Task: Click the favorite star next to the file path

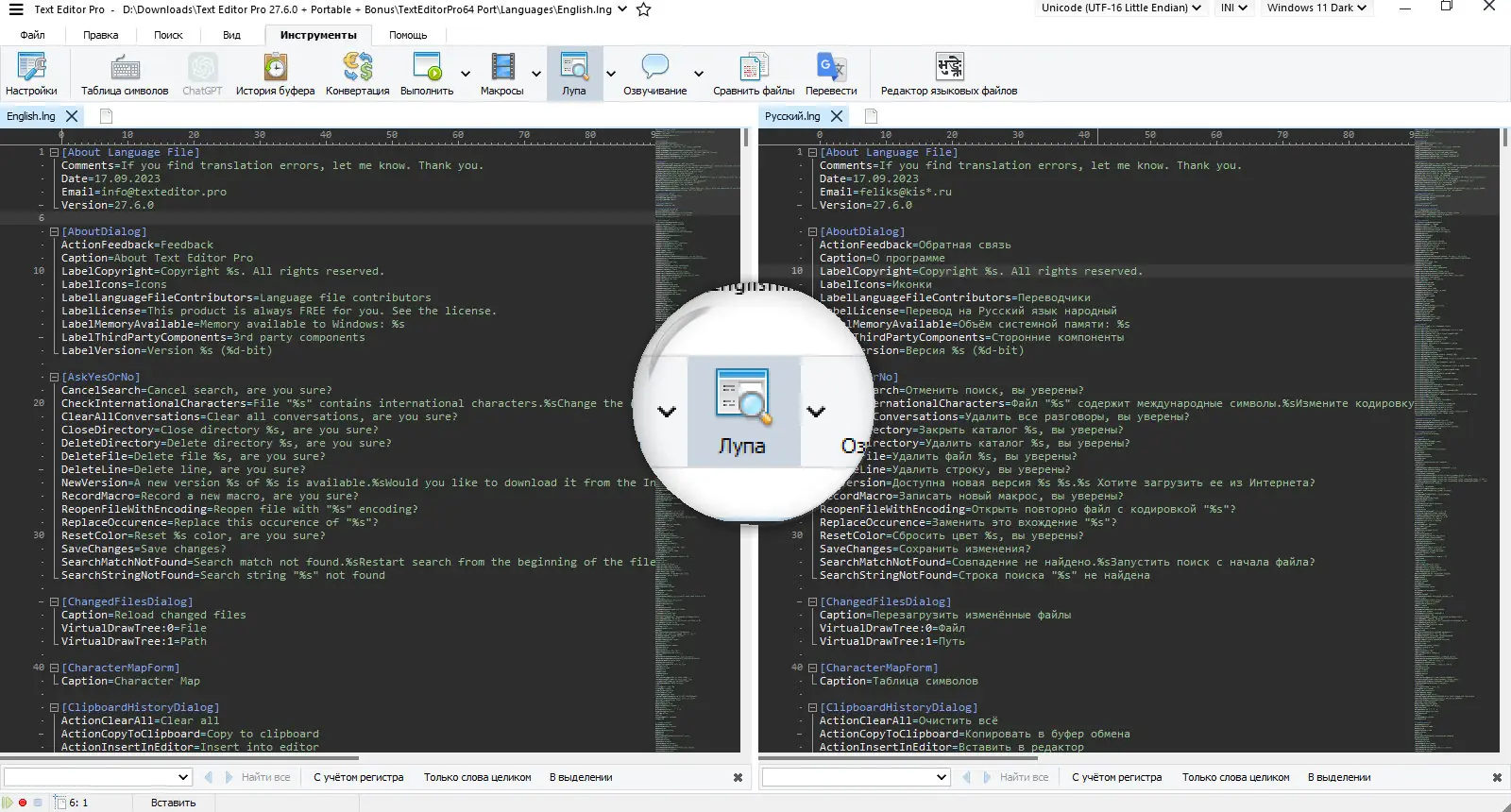Action: coord(644,9)
